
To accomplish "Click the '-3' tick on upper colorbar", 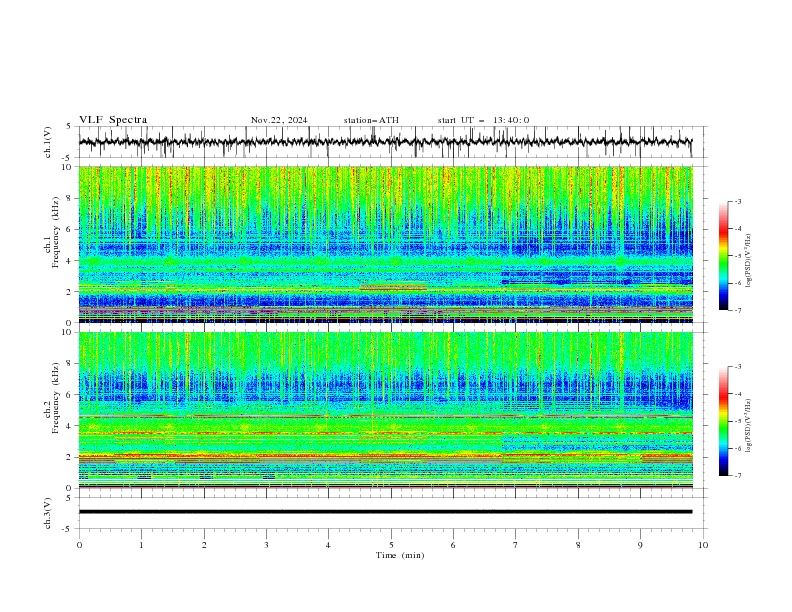I will (737, 201).
